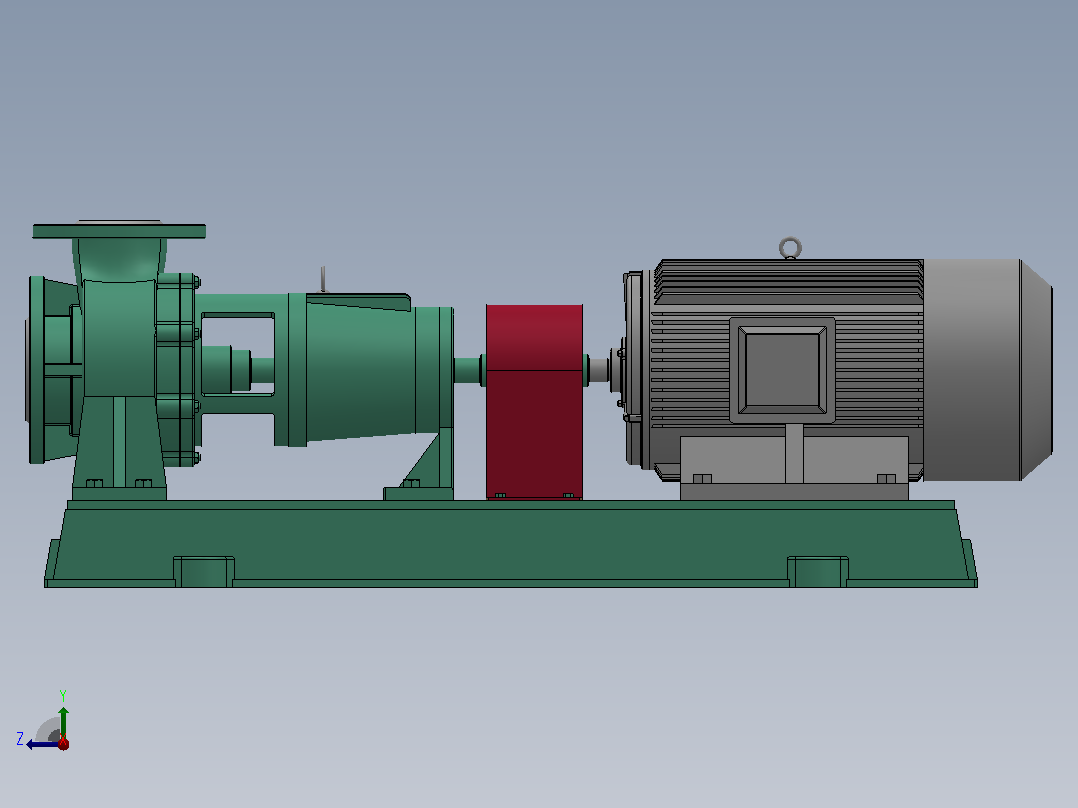Click the blue Z axis arrow on triad

40,744
